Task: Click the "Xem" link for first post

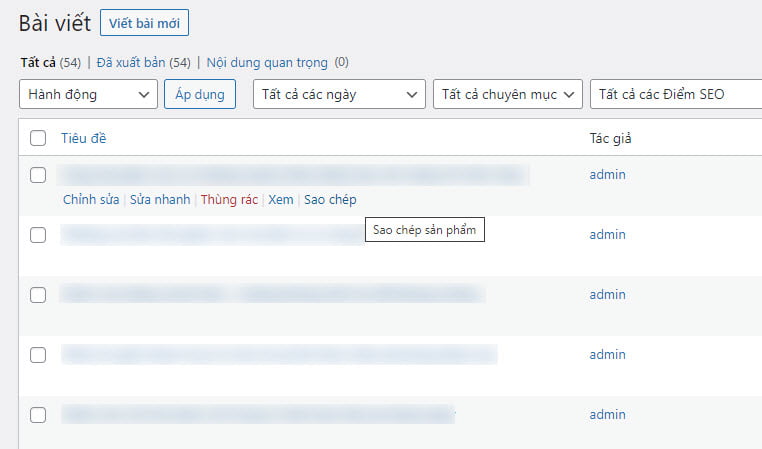Action: coord(281,200)
